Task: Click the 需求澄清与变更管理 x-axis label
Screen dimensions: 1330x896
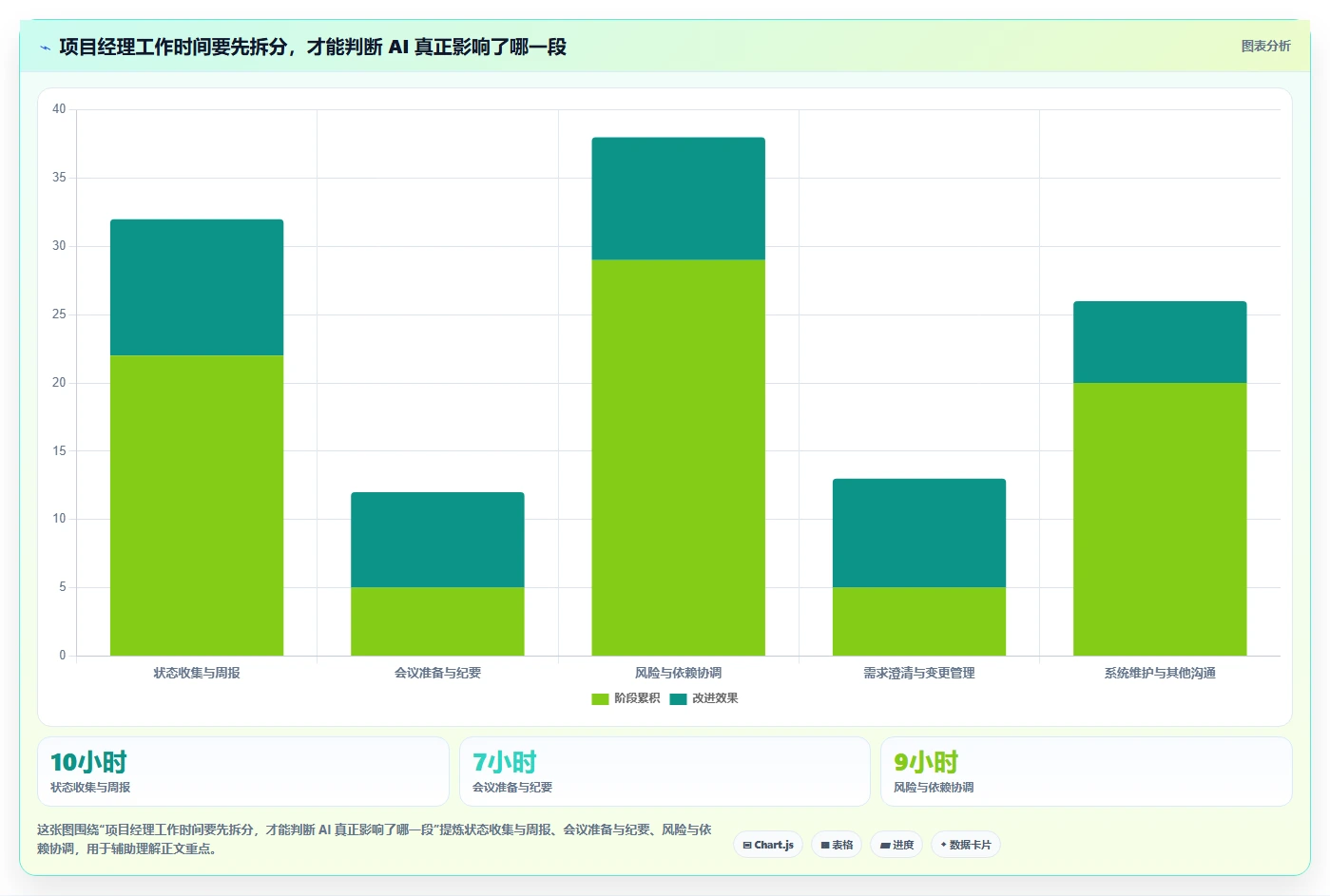Action: [x=919, y=673]
